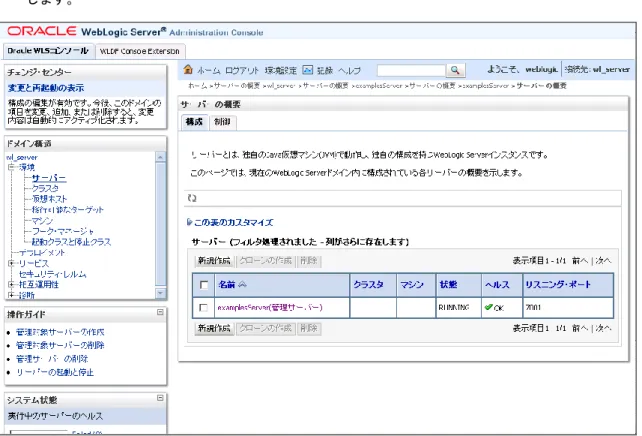This screenshot has width=642, height=436.
Task: Click the upper 削除 button
Action: pyautogui.click(x=309, y=261)
